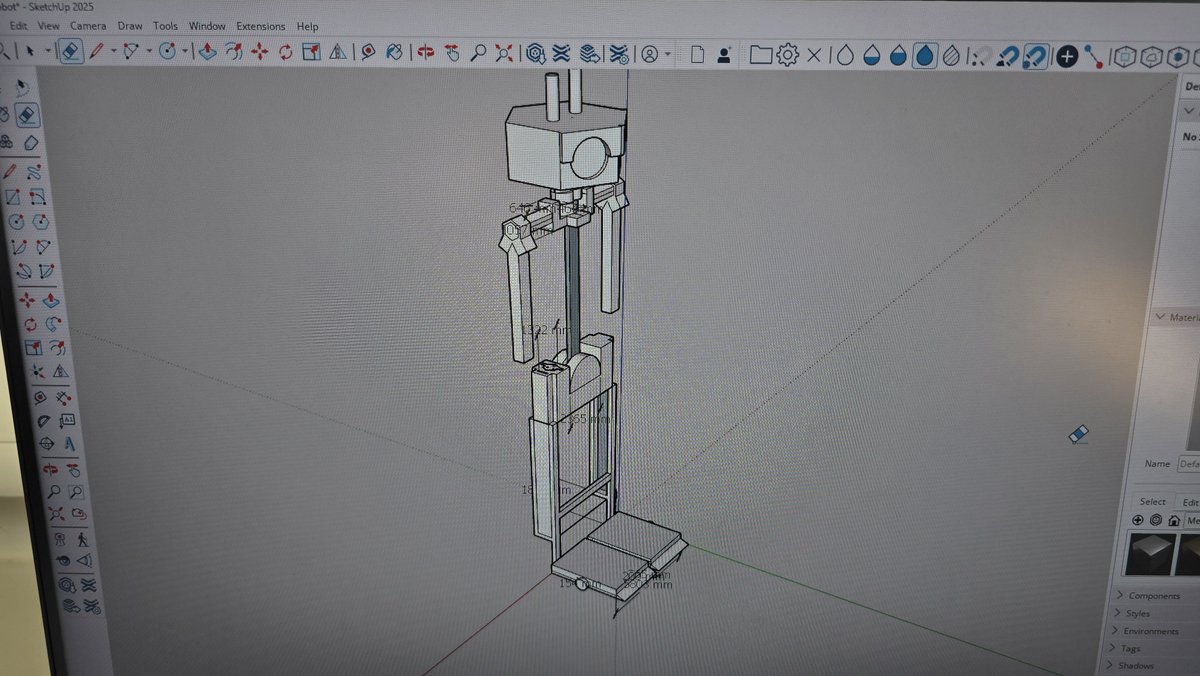
Task: Open the shape tool dropdown arrow
Action: pos(149,51)
